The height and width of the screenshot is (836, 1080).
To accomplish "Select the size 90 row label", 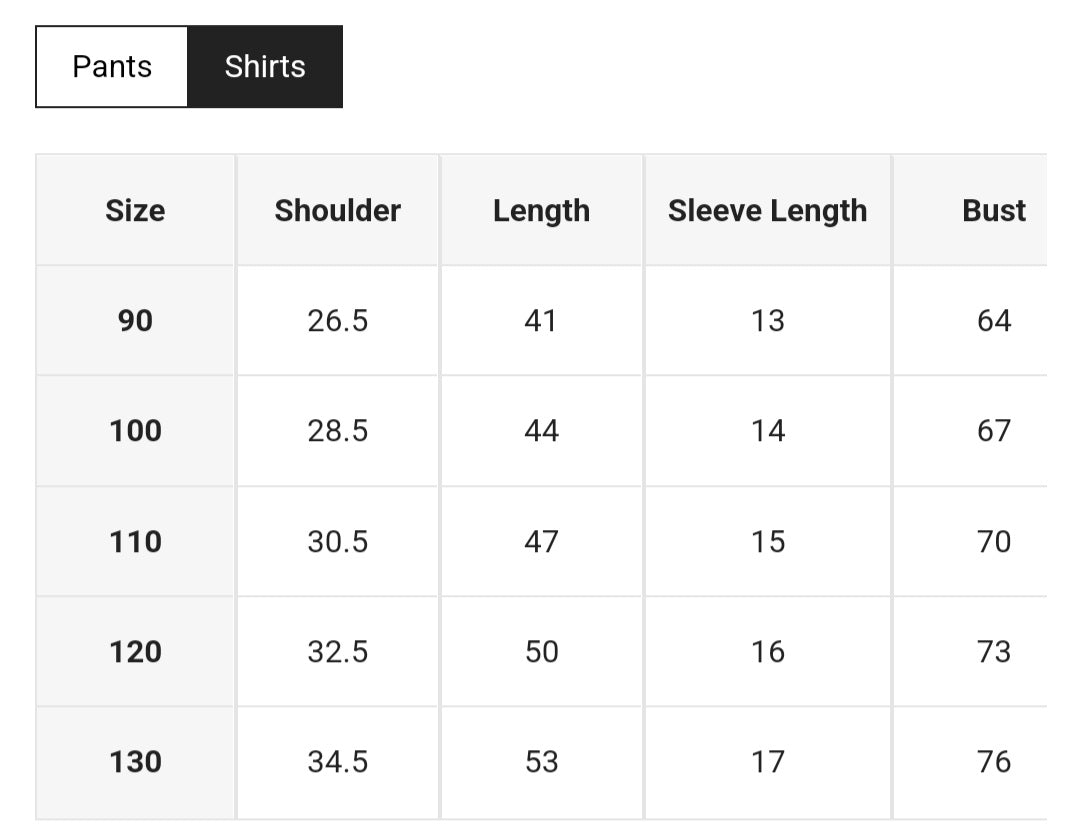I will (x=135, y=321).
